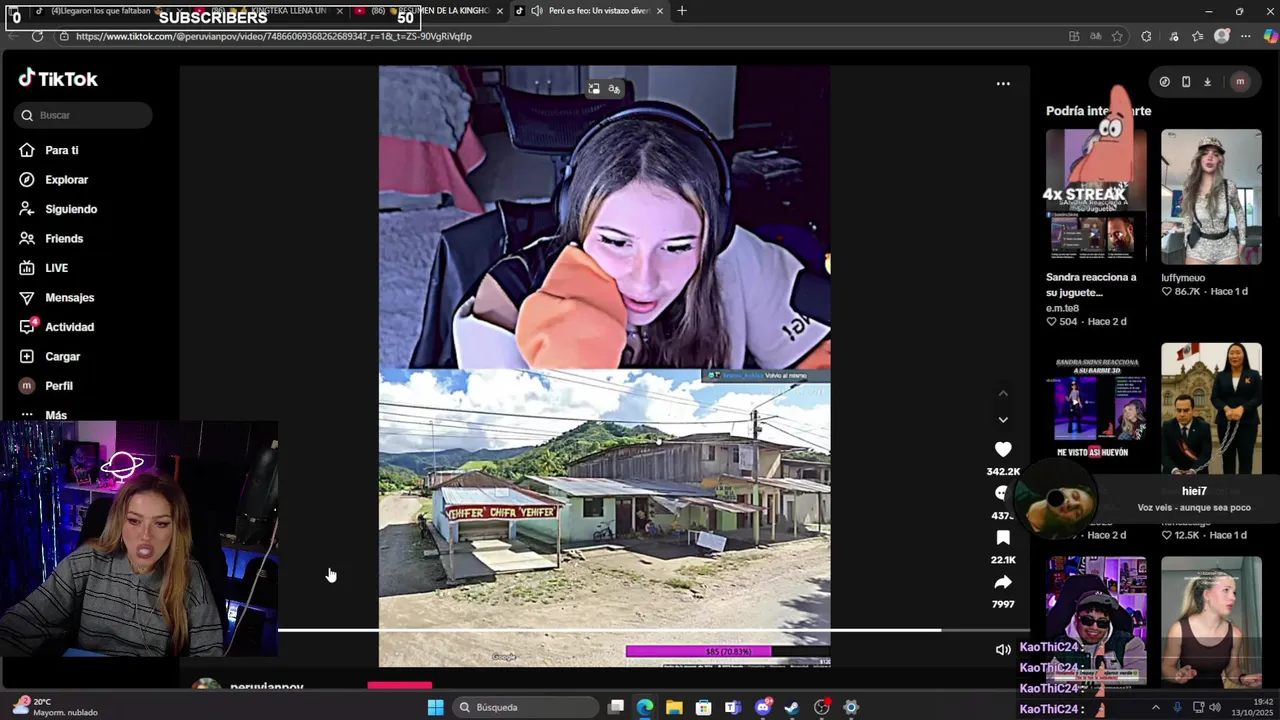
Task: Open the 'Sandra reacciona a su juguete...' title
Action: [1091, 285]
